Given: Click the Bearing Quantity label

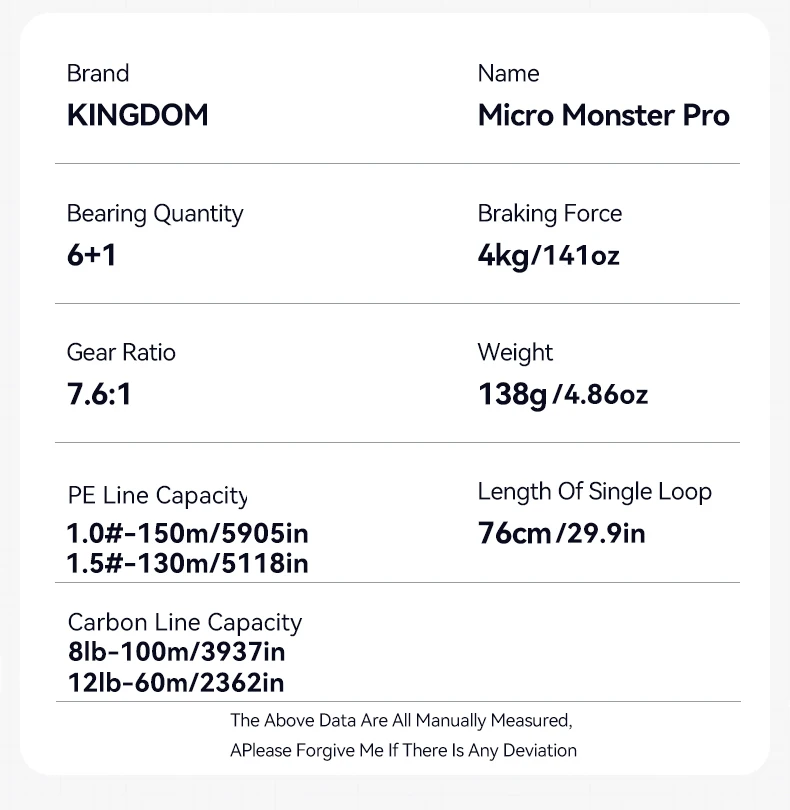Looking at the screenshot, I should (x=154, y=214).
